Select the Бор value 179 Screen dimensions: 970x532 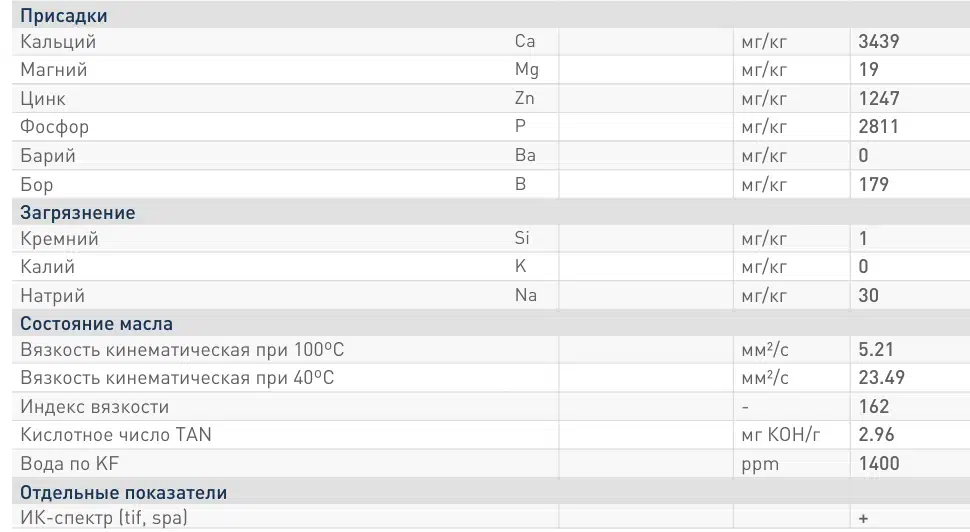[873, 184]
